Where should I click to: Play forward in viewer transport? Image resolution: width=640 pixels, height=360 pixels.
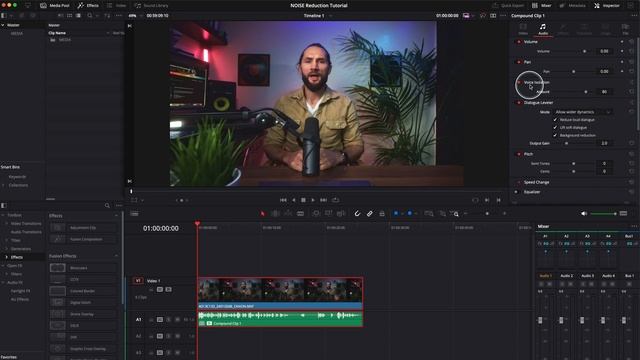click(313, 200)
